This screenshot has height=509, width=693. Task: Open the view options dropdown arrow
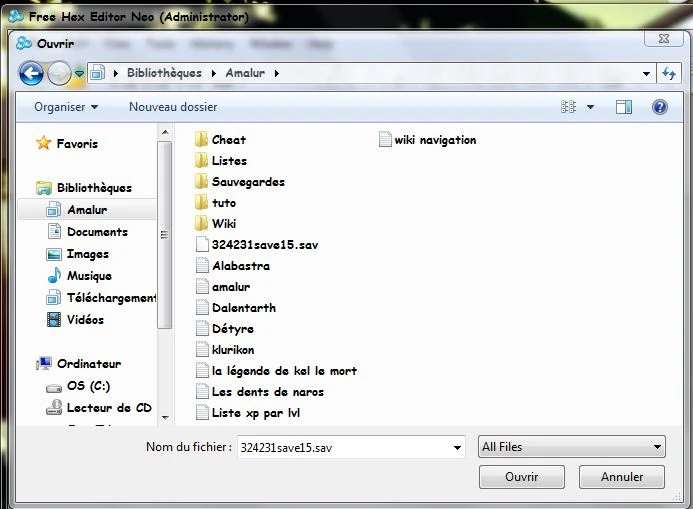pos(590,107)
